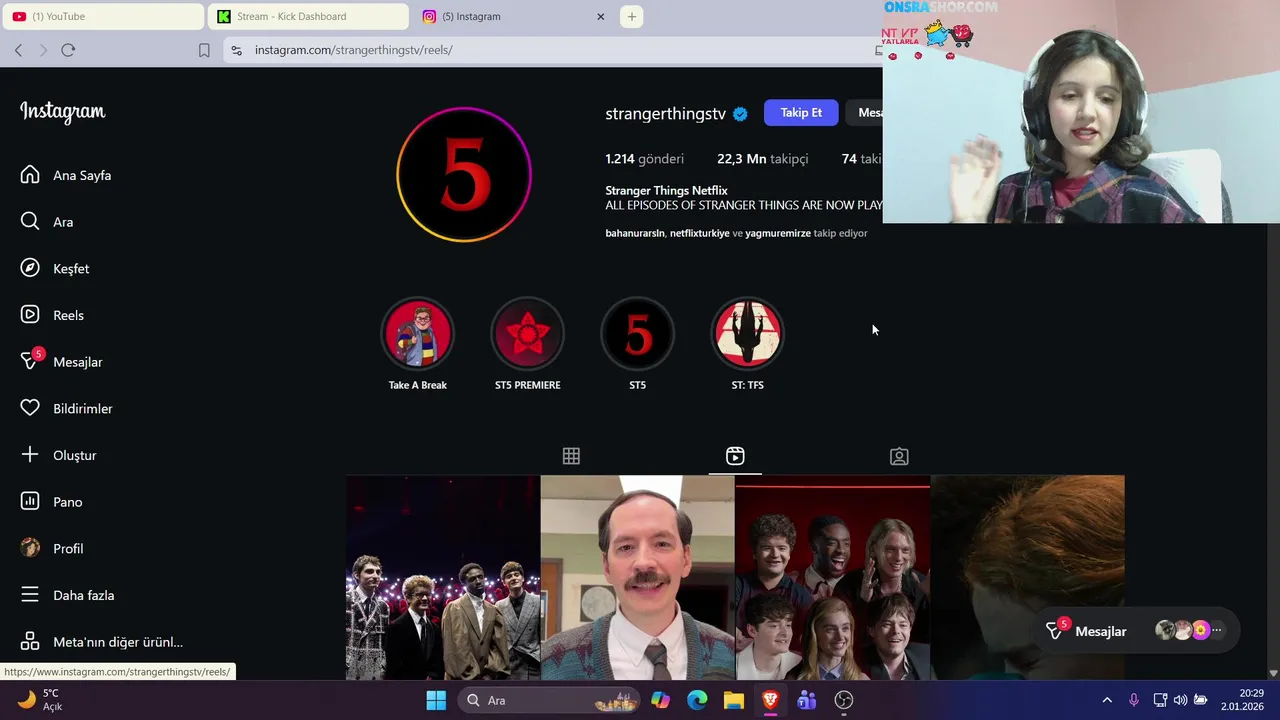Open Copilot from the taskbar

[x=660, y=700]
